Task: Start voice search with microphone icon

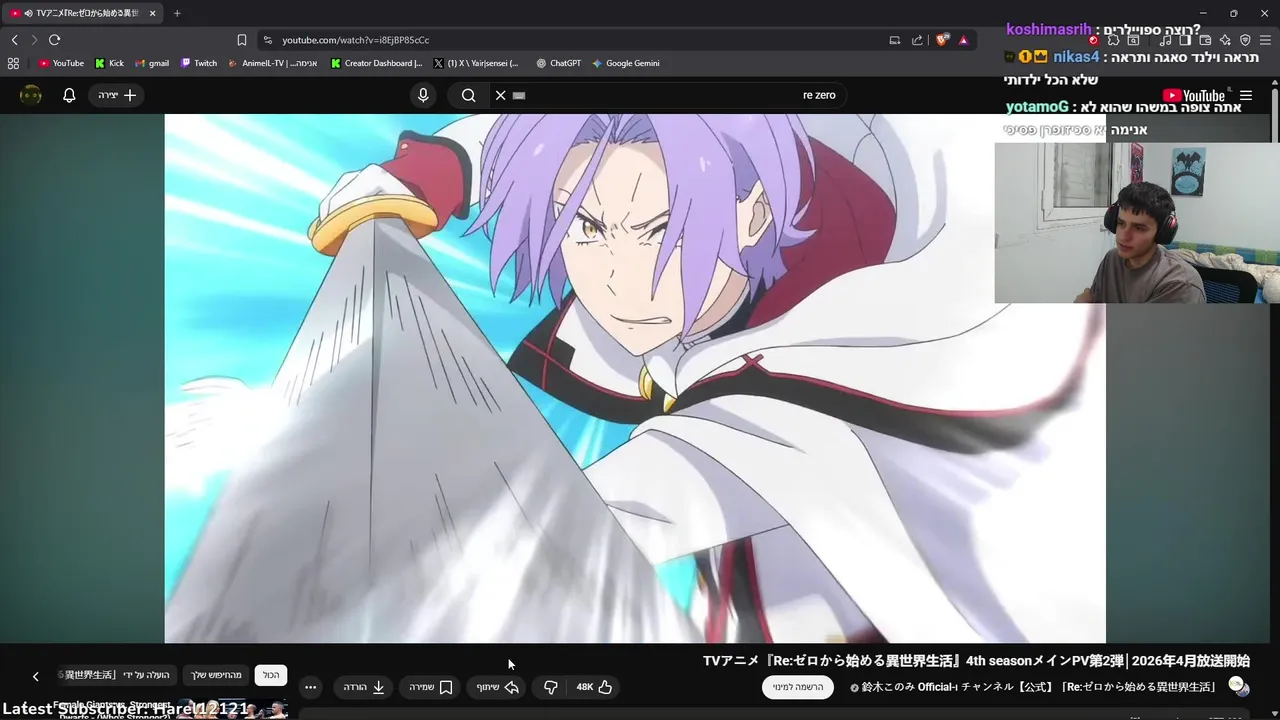Action: pyautogui.click(x=423, y=95)
